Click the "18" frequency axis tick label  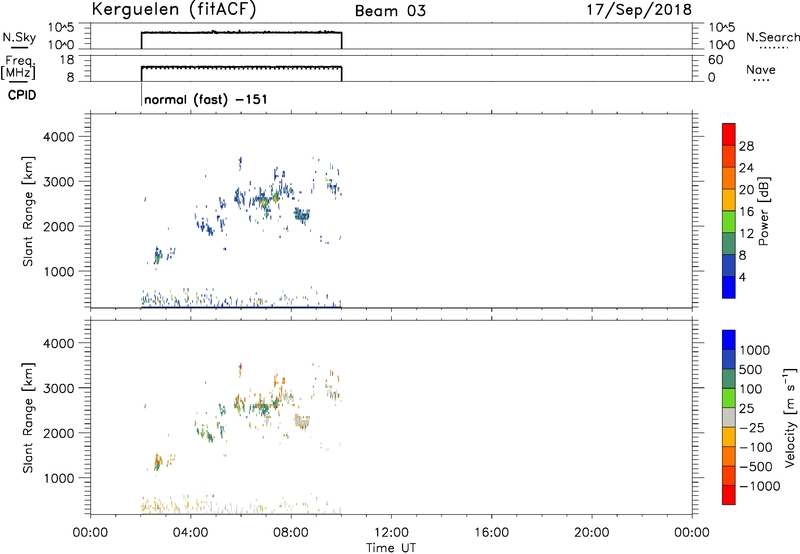67,60
